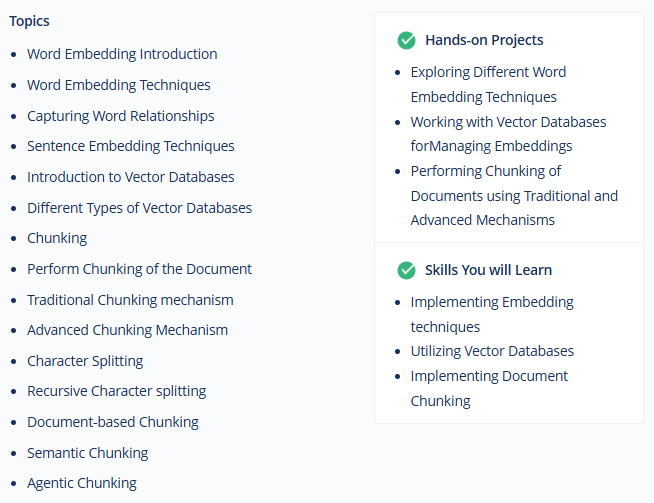Click Capturing Word Relationships item
654x503 pixels.
click(x=121, y=116)
